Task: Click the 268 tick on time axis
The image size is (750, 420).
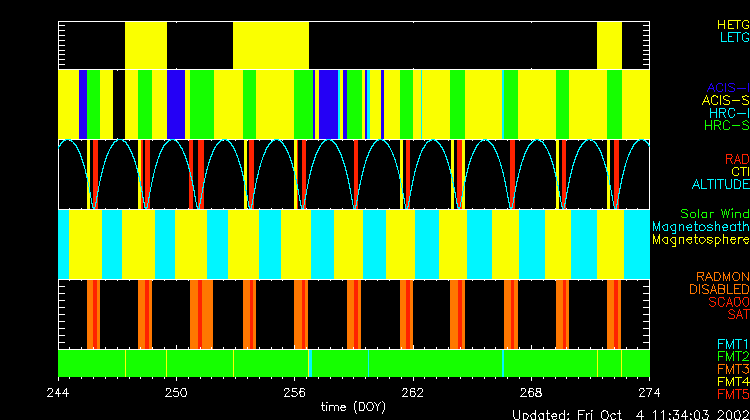Action: pyautogui.click(x=530, y=392)
